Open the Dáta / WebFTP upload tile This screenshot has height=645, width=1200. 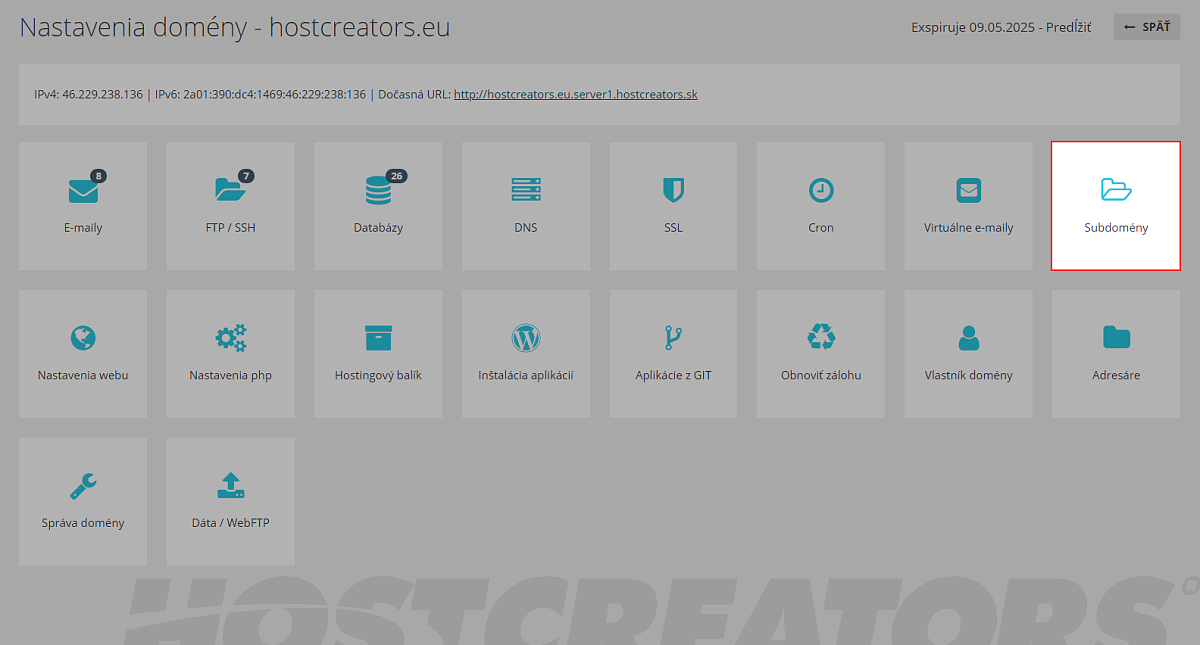[231, 501]
